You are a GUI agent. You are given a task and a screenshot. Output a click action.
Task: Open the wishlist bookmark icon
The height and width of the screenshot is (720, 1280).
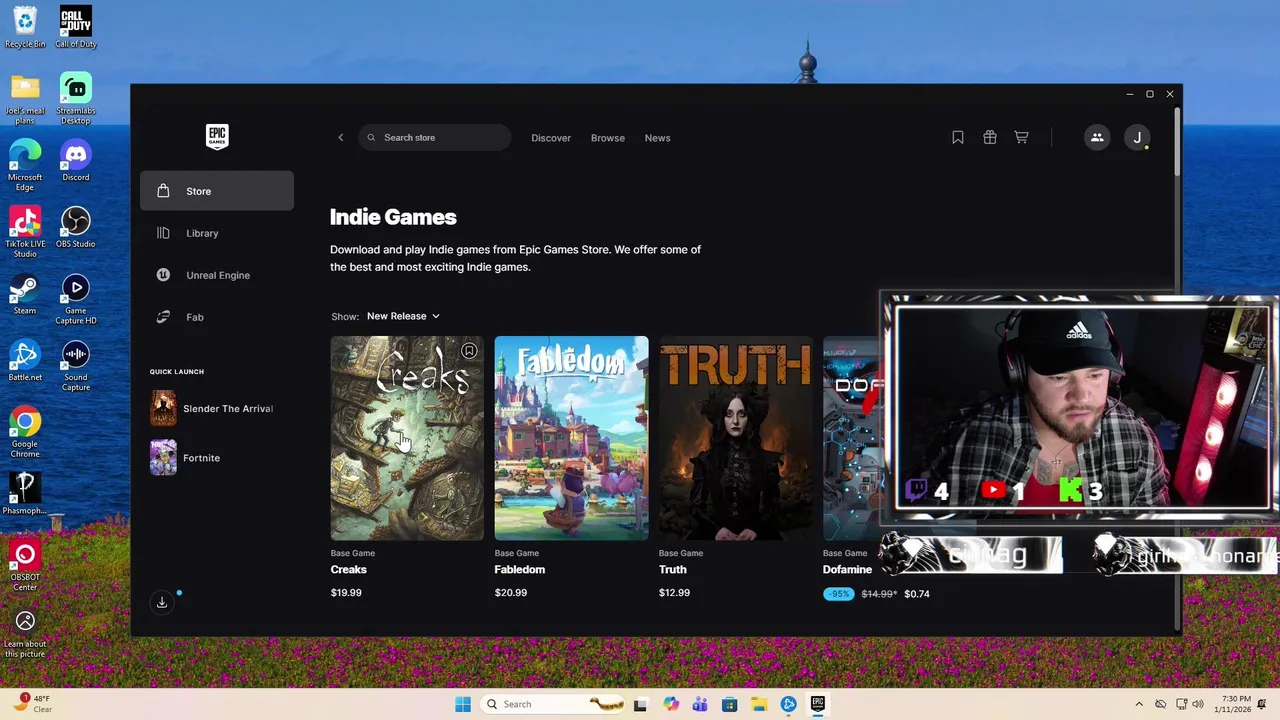(x=958, y=138)
